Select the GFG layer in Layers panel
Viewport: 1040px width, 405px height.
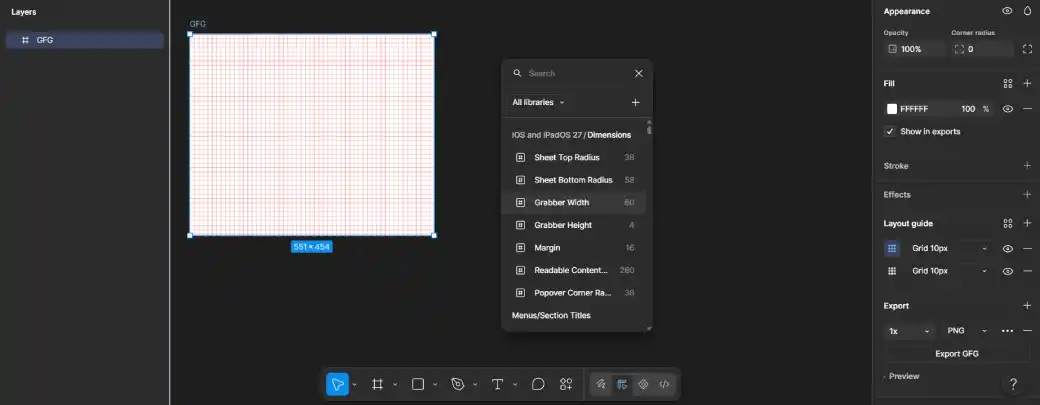click(x=85, y=40)
